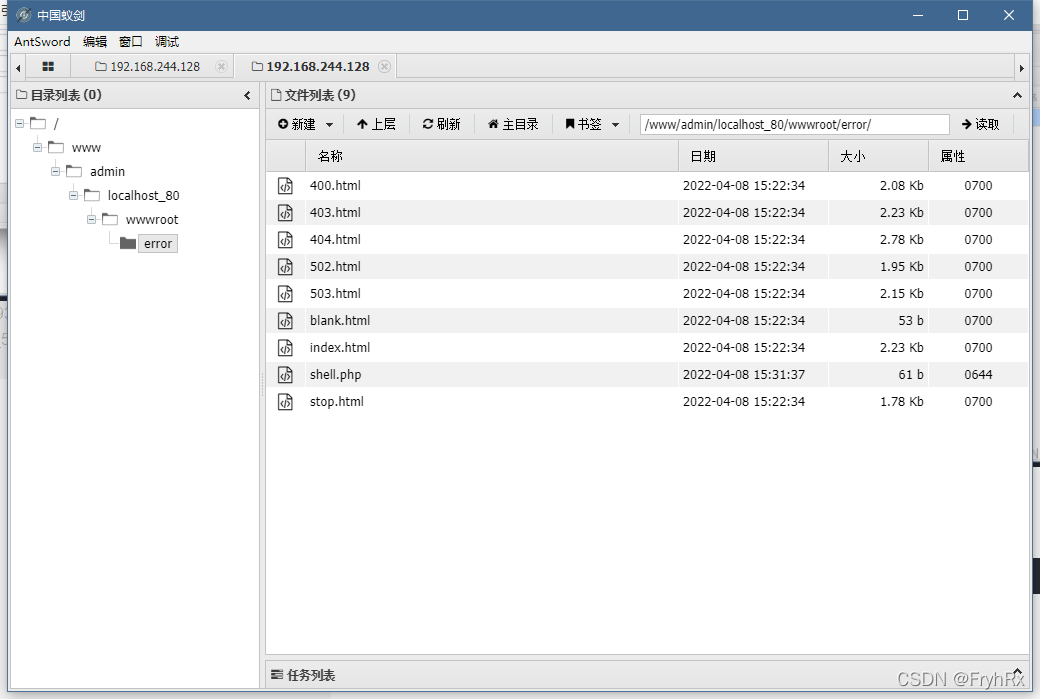Sort by the 大小 column header
This screenshot has width=1040, height=699.
[878, 157]
